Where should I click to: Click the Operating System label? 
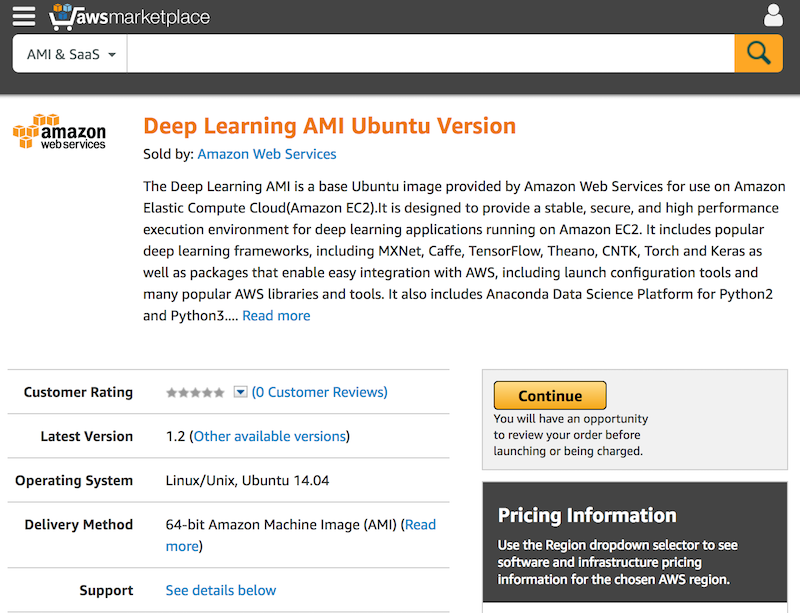tap(74, 481)
